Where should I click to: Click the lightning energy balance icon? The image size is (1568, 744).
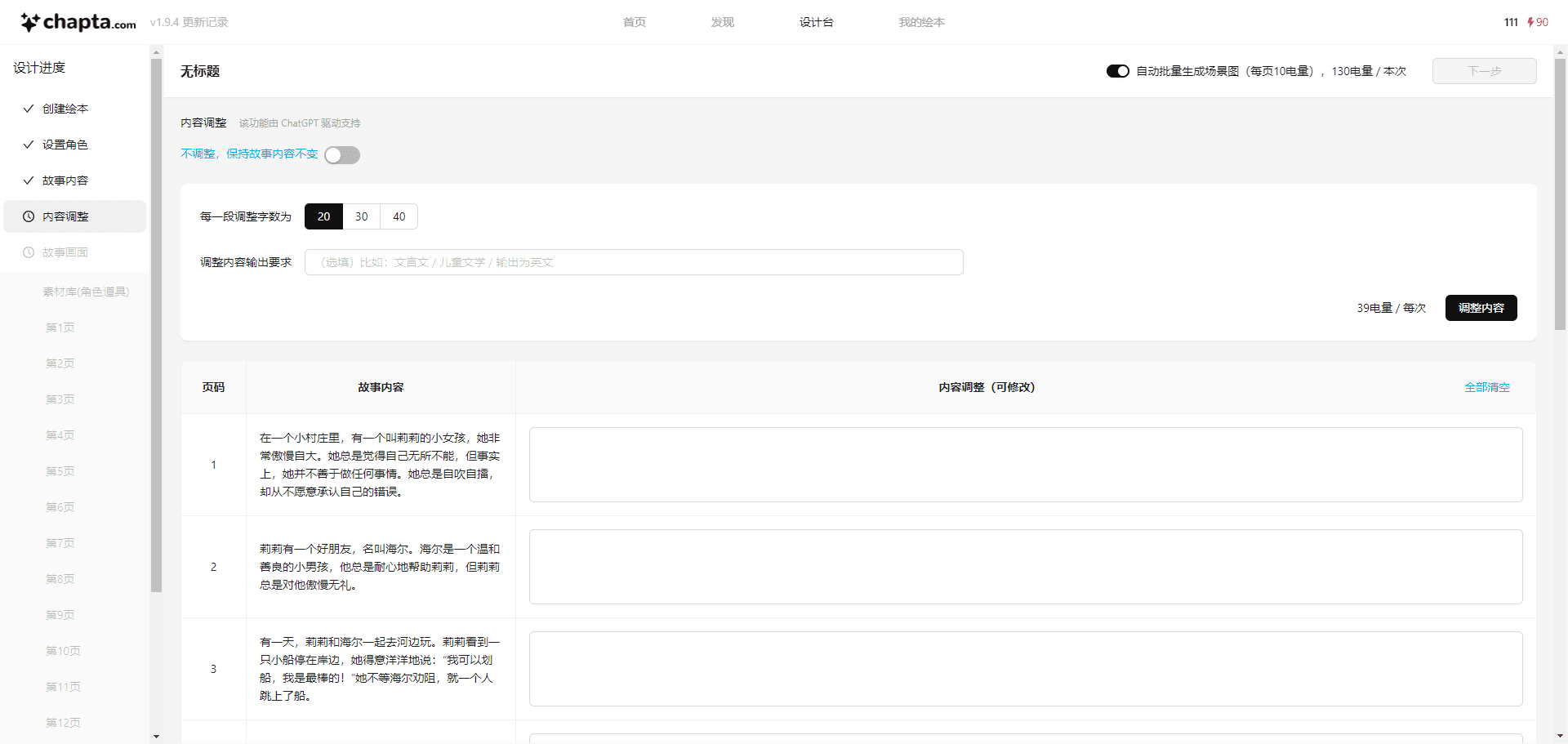click(1530, 22)
